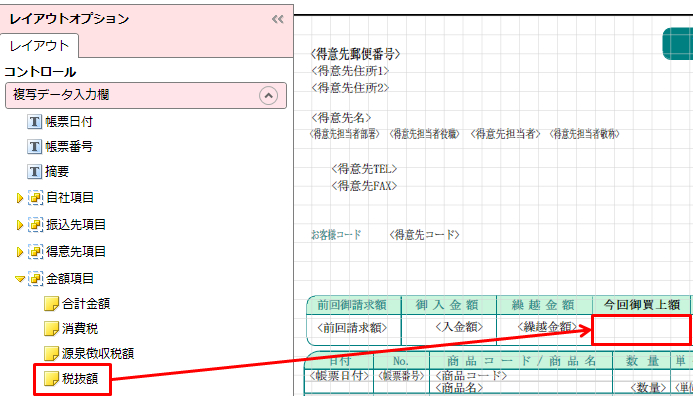Select the 摘要 text control icon
Screen dimensions: 693x396
point(34,171)
